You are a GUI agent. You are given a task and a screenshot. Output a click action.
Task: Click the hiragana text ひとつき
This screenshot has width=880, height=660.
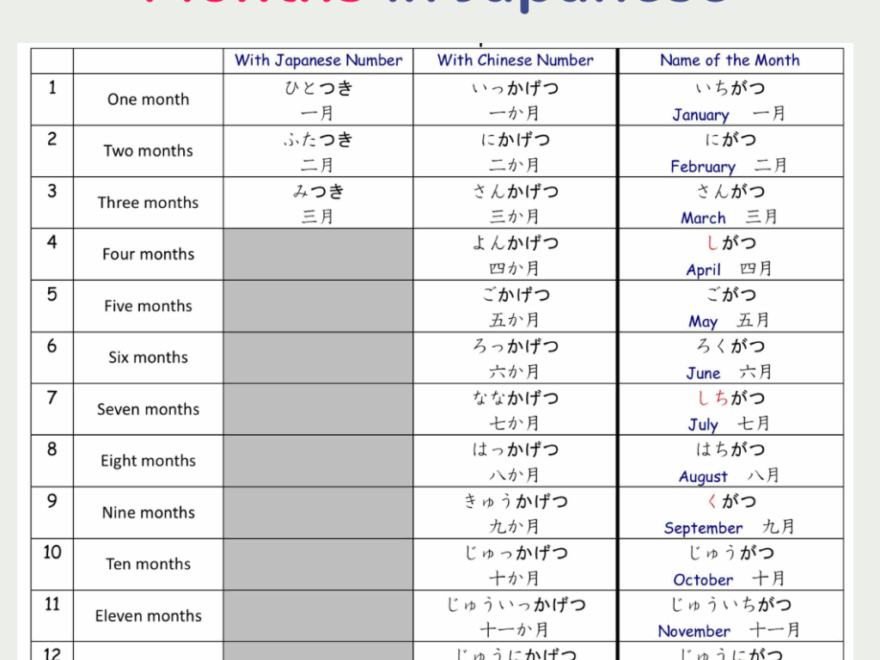pos(317,87)
